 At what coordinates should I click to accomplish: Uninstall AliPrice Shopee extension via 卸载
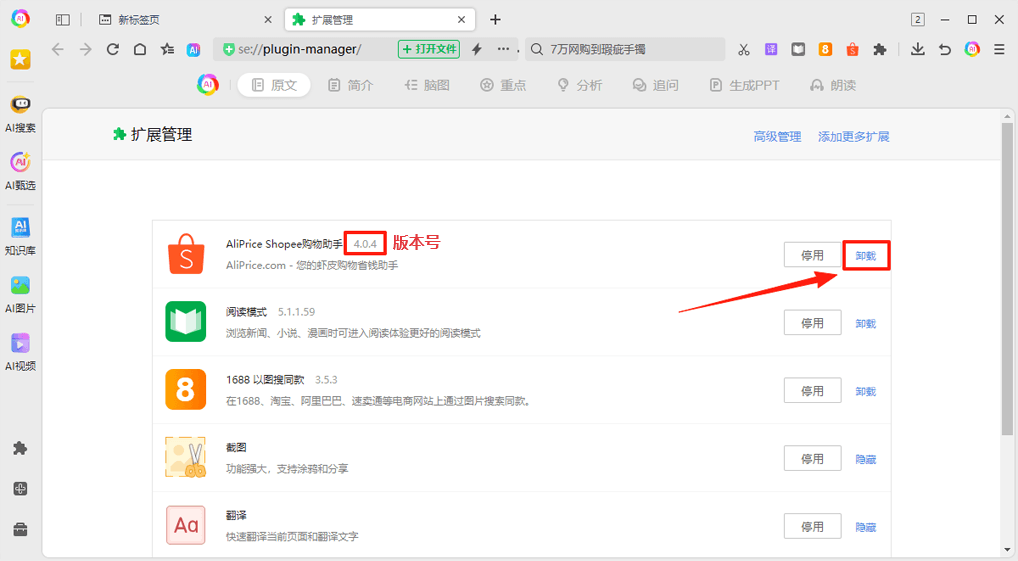click(x=865, y=256)
